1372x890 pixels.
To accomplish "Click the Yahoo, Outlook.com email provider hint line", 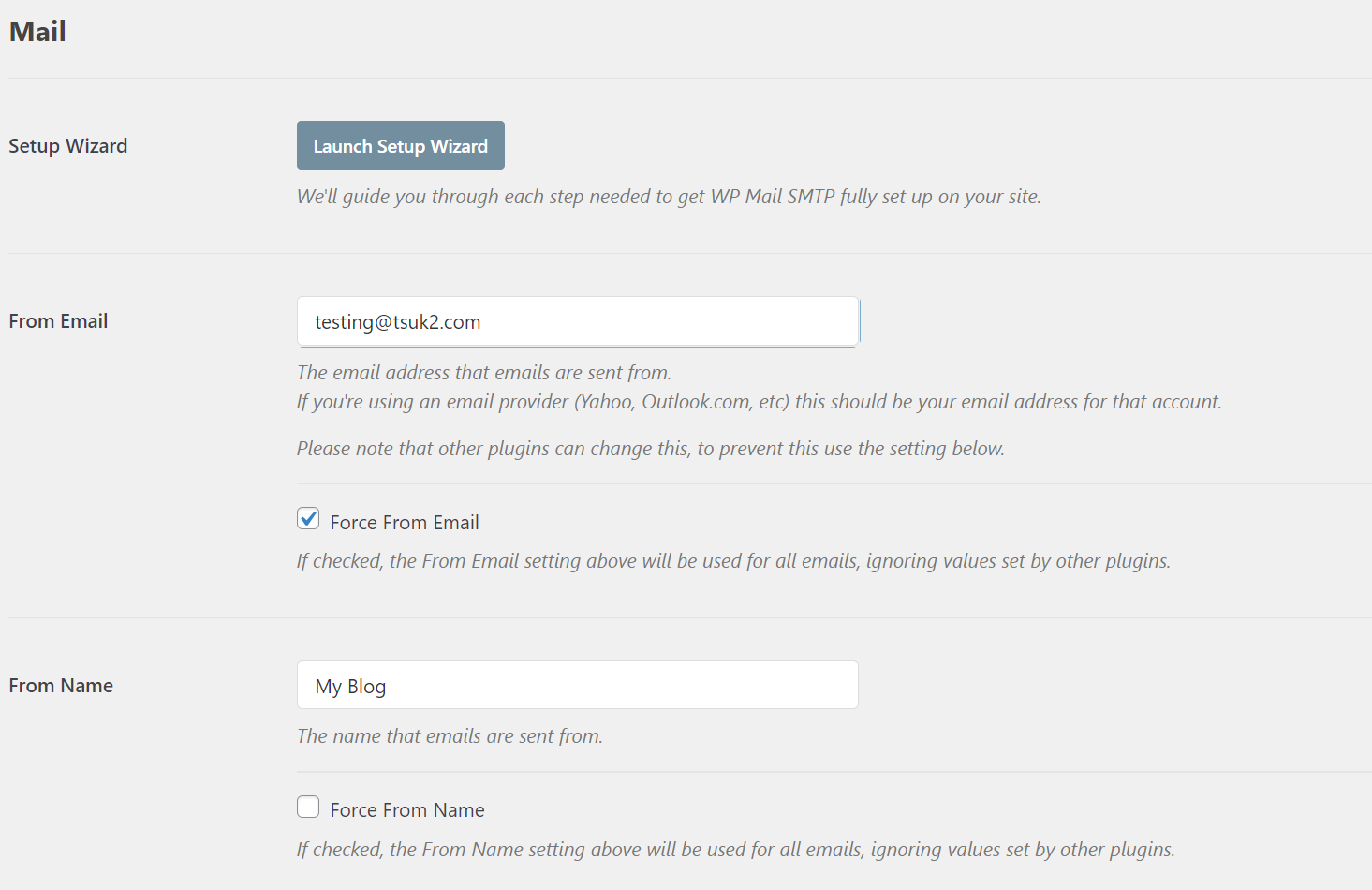I will [x=760, y=402].
